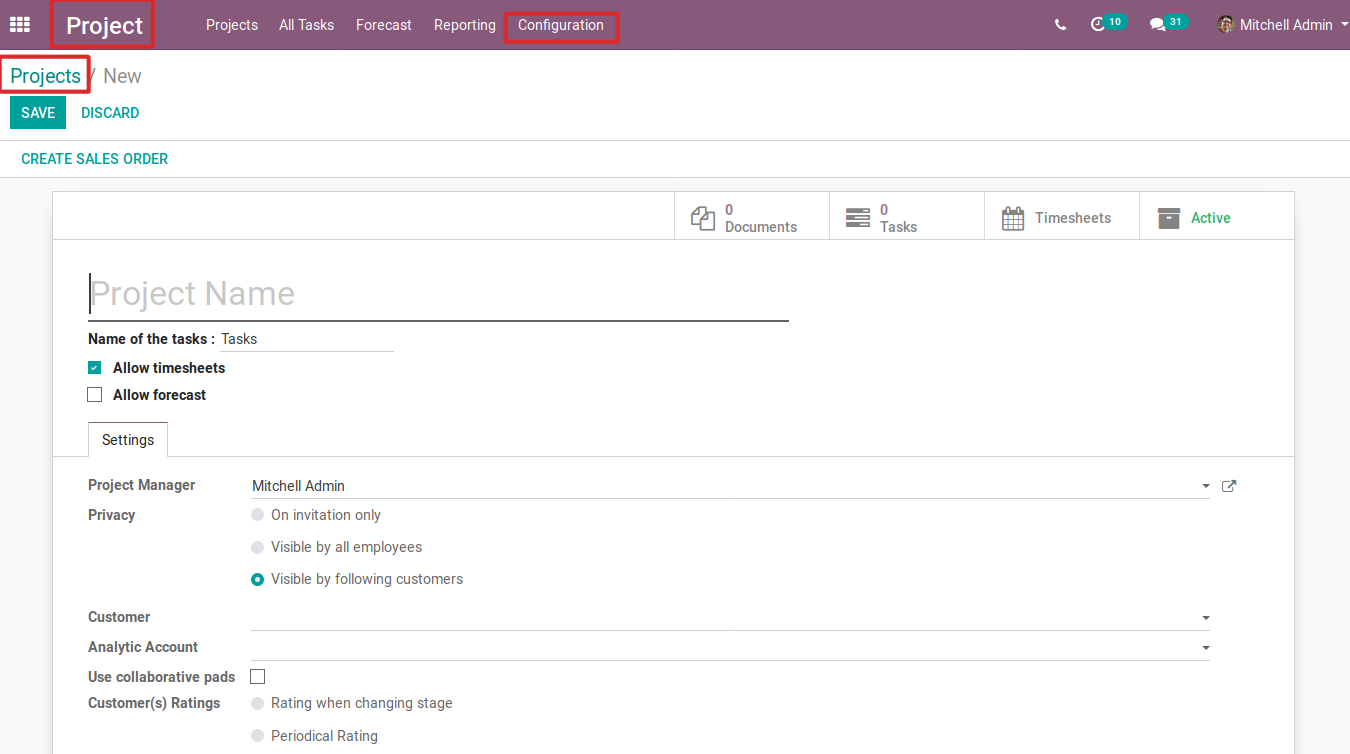Click Name of the tasks field
This screenshot has width=1350, height=754.
coord(307,339)
